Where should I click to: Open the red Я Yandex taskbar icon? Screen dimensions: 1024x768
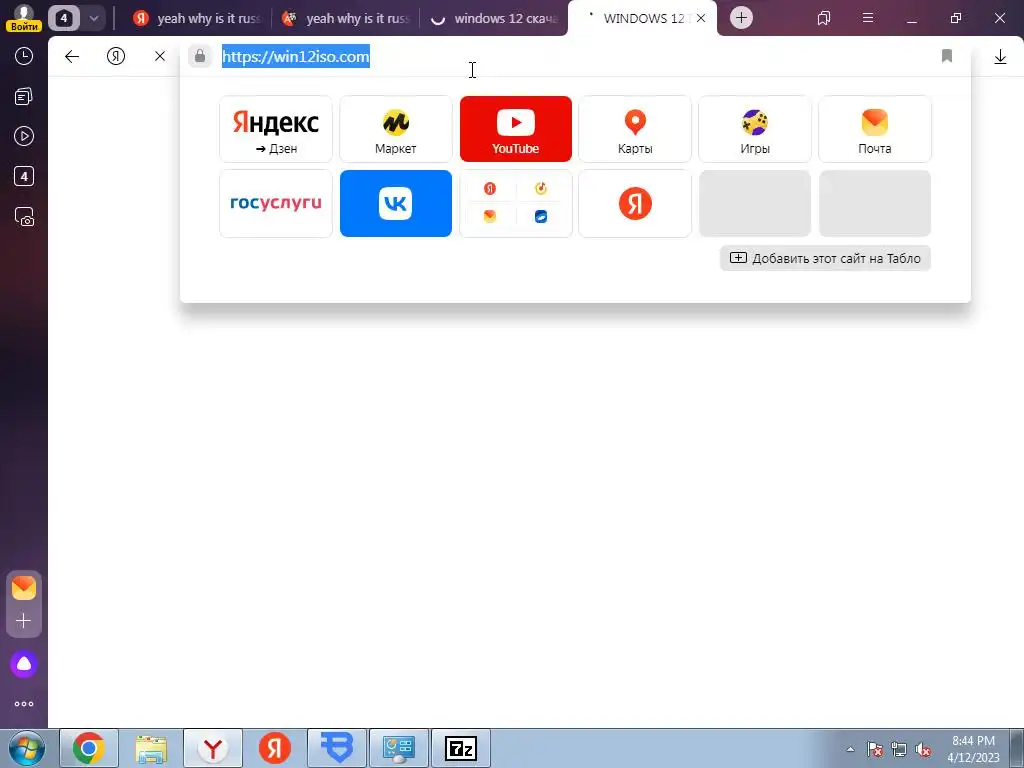click(x=275, y=748)
